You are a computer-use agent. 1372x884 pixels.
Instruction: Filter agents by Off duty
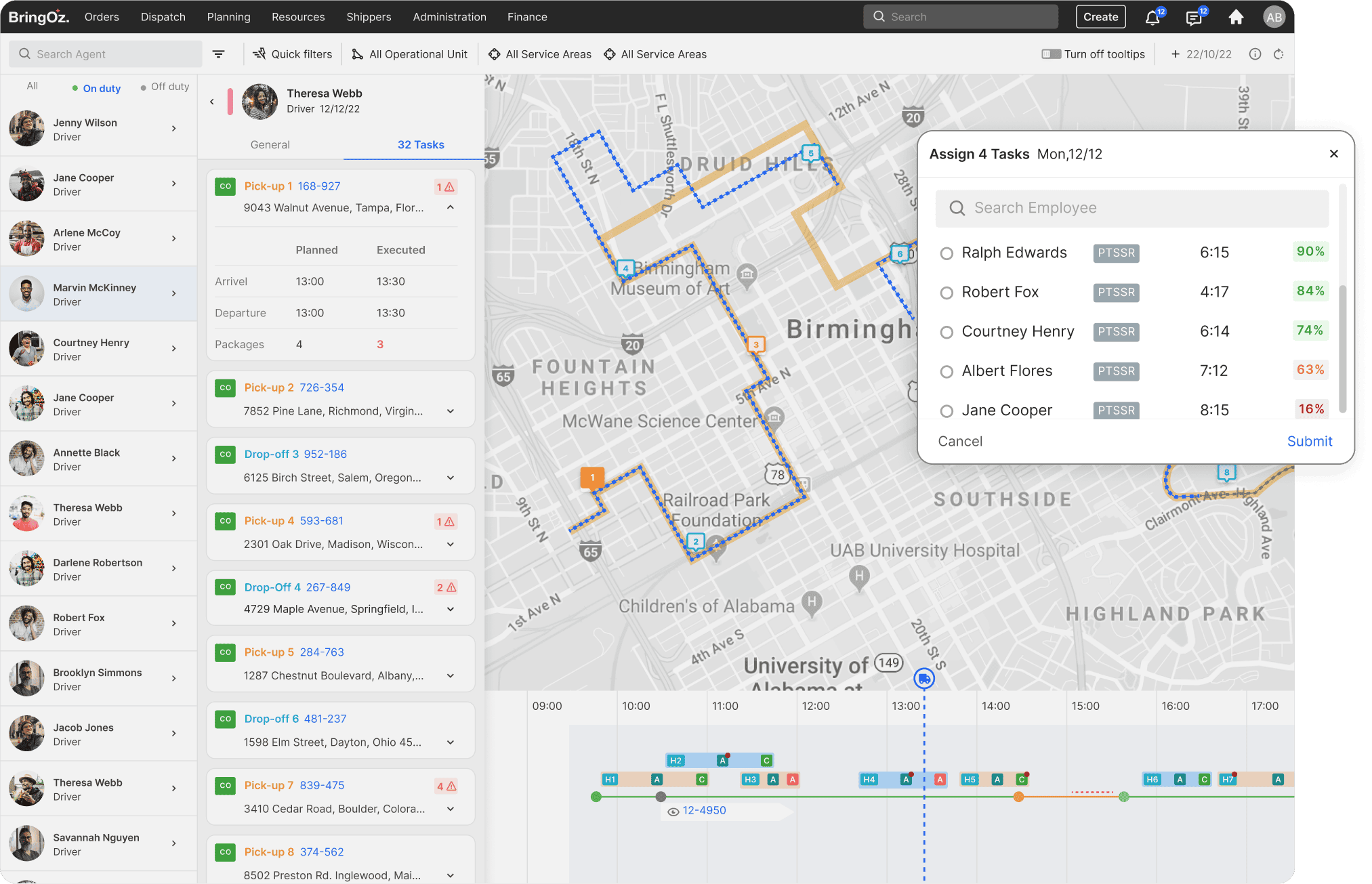tap(165, 87)
